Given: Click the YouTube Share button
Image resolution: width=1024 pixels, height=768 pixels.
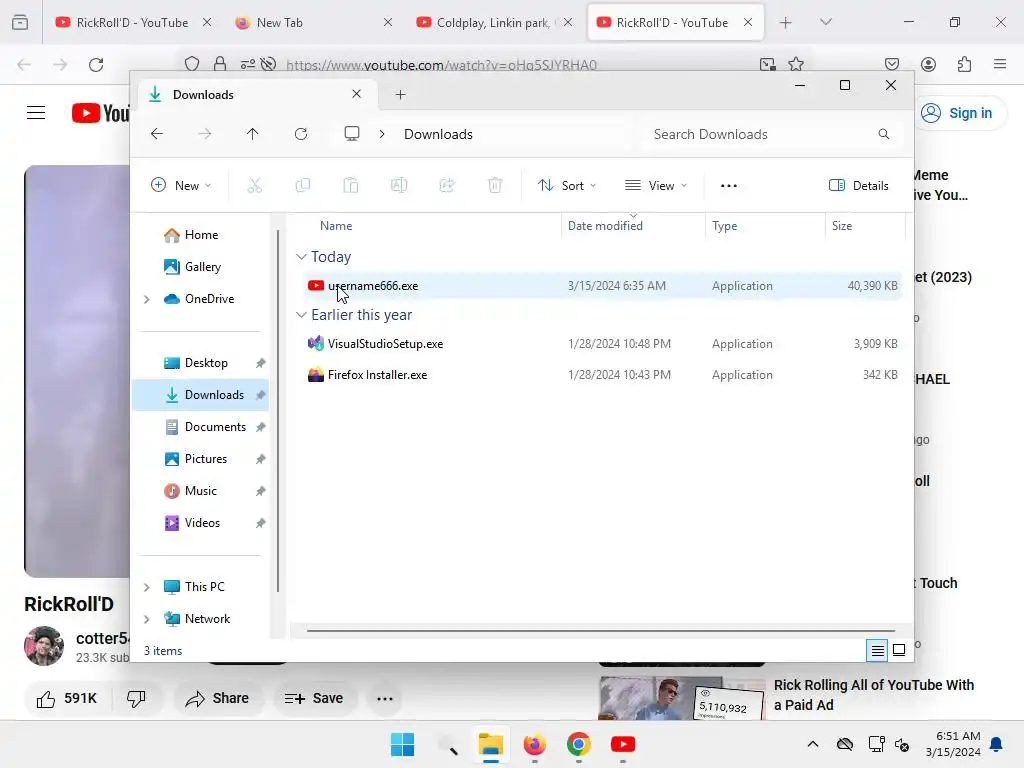Looking at the screenshot, I should (x=217, y=699).
